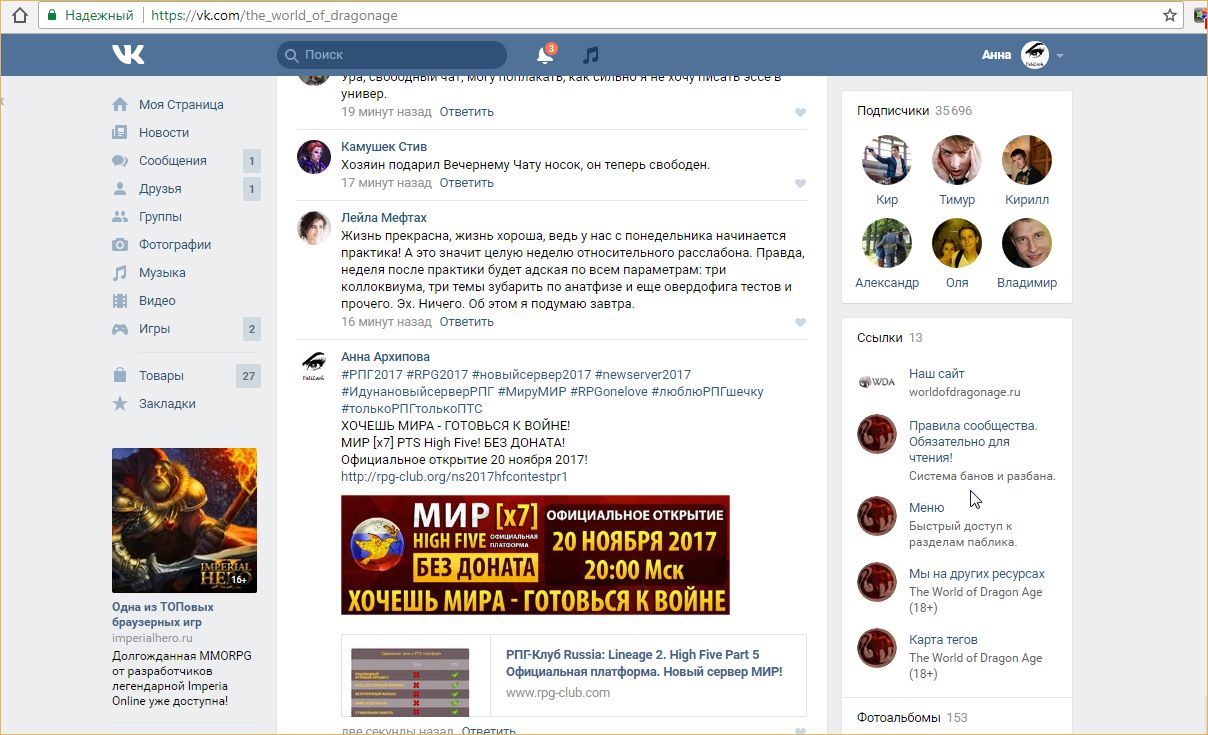Like Камушек Стив's comment with heart
Screen dimensions: 1208x735
pos(800,184)
